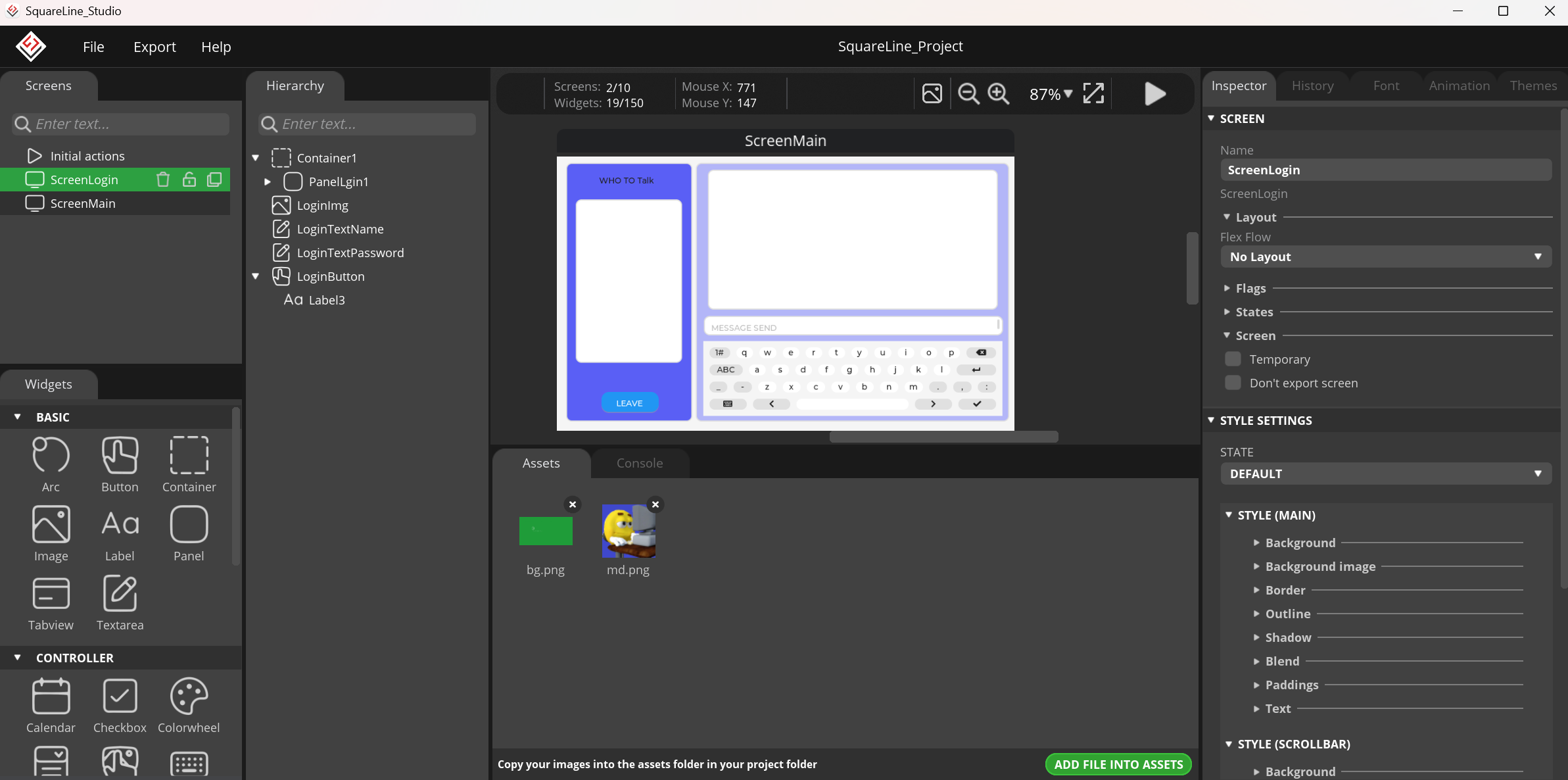Open the Flex Flow No Layout dropdown
The width and height of the screenshot is (1568, 780).
point(1386,257)
